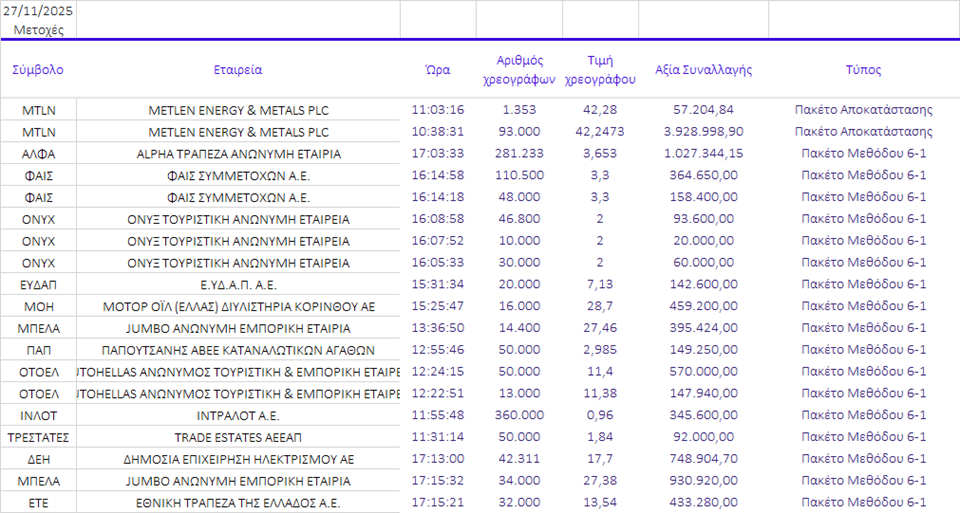Select Πακέτο Αποκατάστασης in the 11:03:16 row
960x513 pixels.
pos(864,110)
